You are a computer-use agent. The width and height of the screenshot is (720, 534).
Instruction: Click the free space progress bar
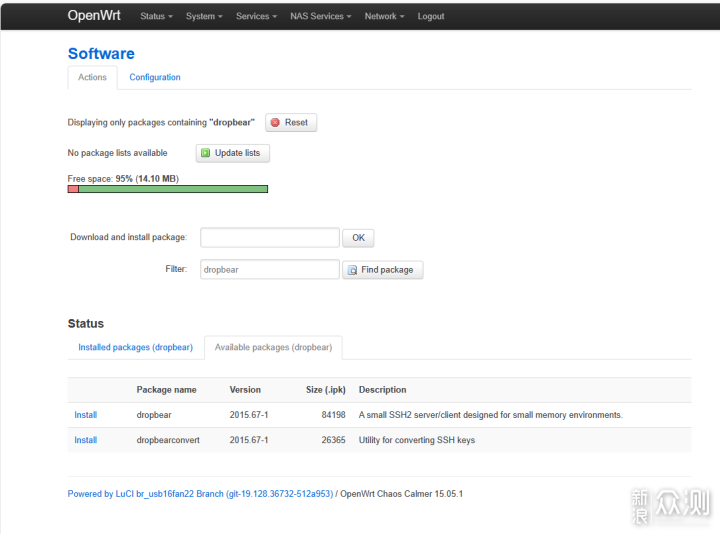[168, 189]
